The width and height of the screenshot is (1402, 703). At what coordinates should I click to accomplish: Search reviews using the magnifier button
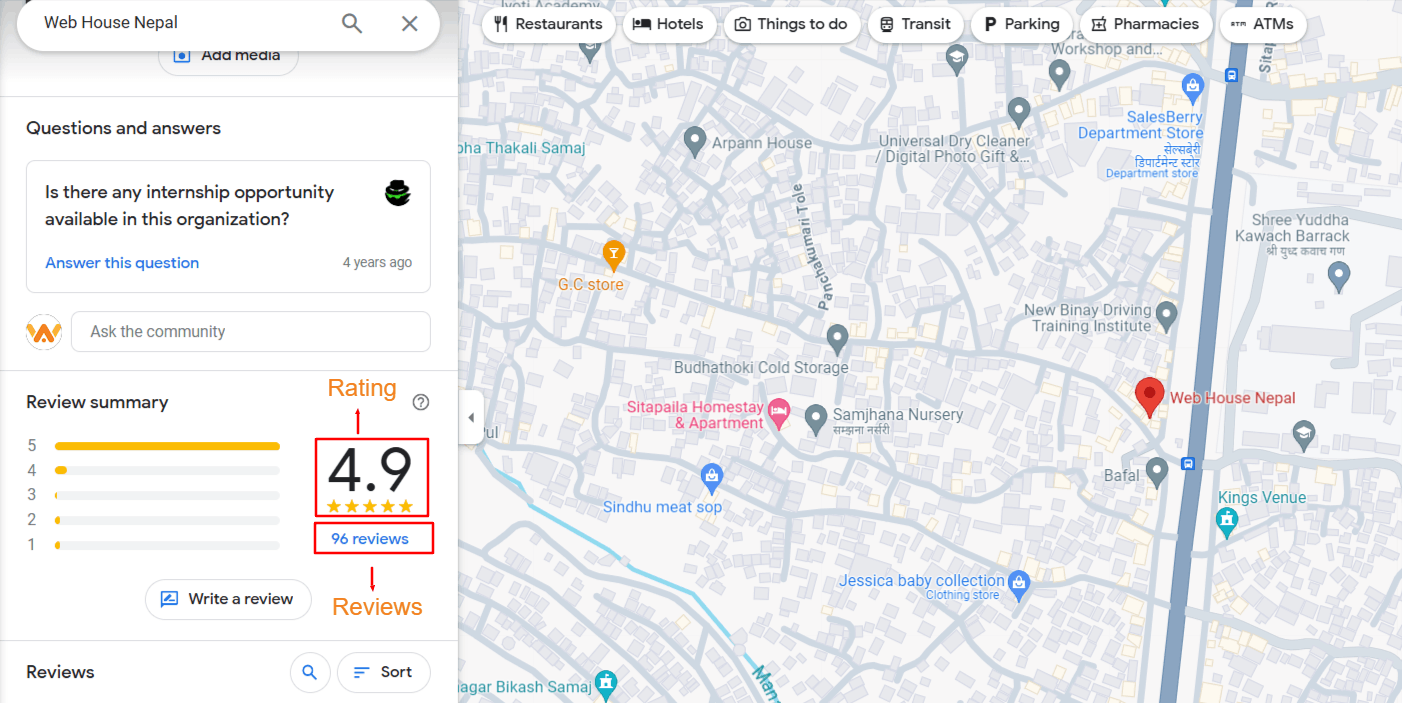pyautogui.click(x=310, y=672)
